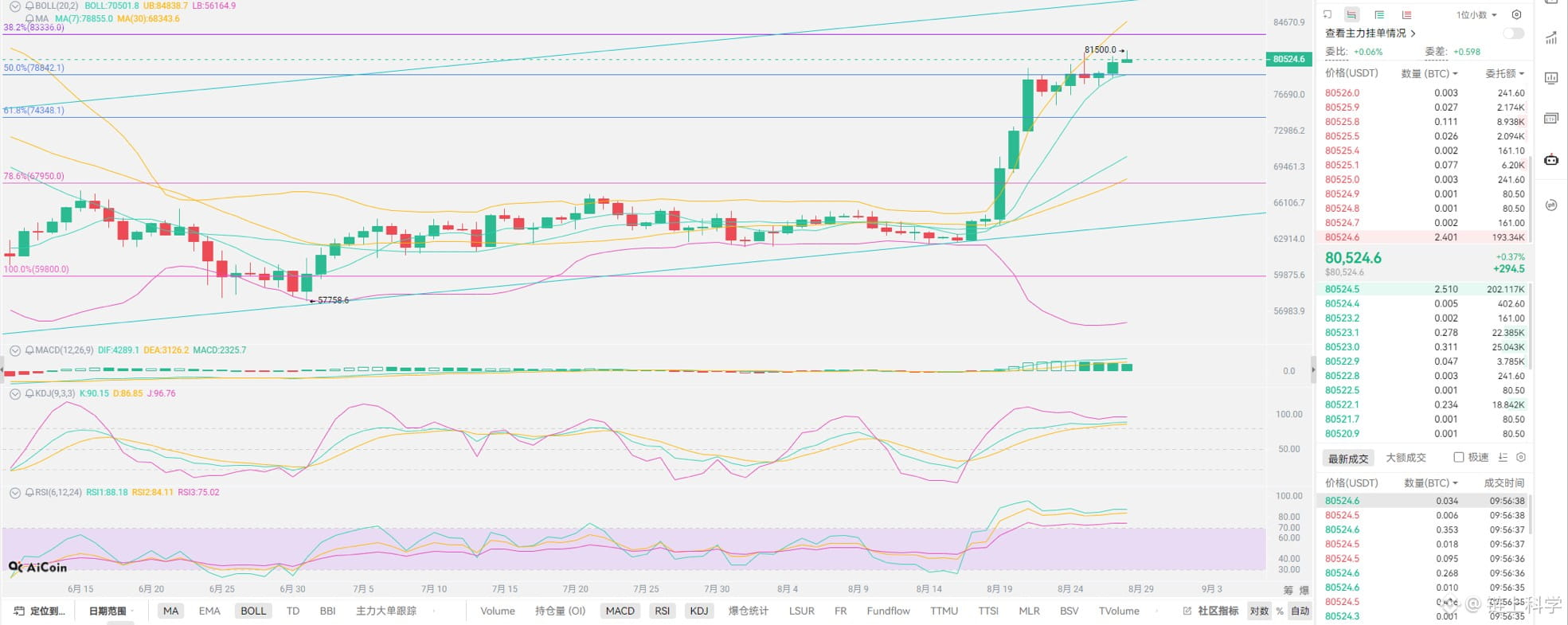The height and width of the screenshot is (625, 1568).
Task: Open order book settings hexagon icon
Action: tap(1516, 14)
